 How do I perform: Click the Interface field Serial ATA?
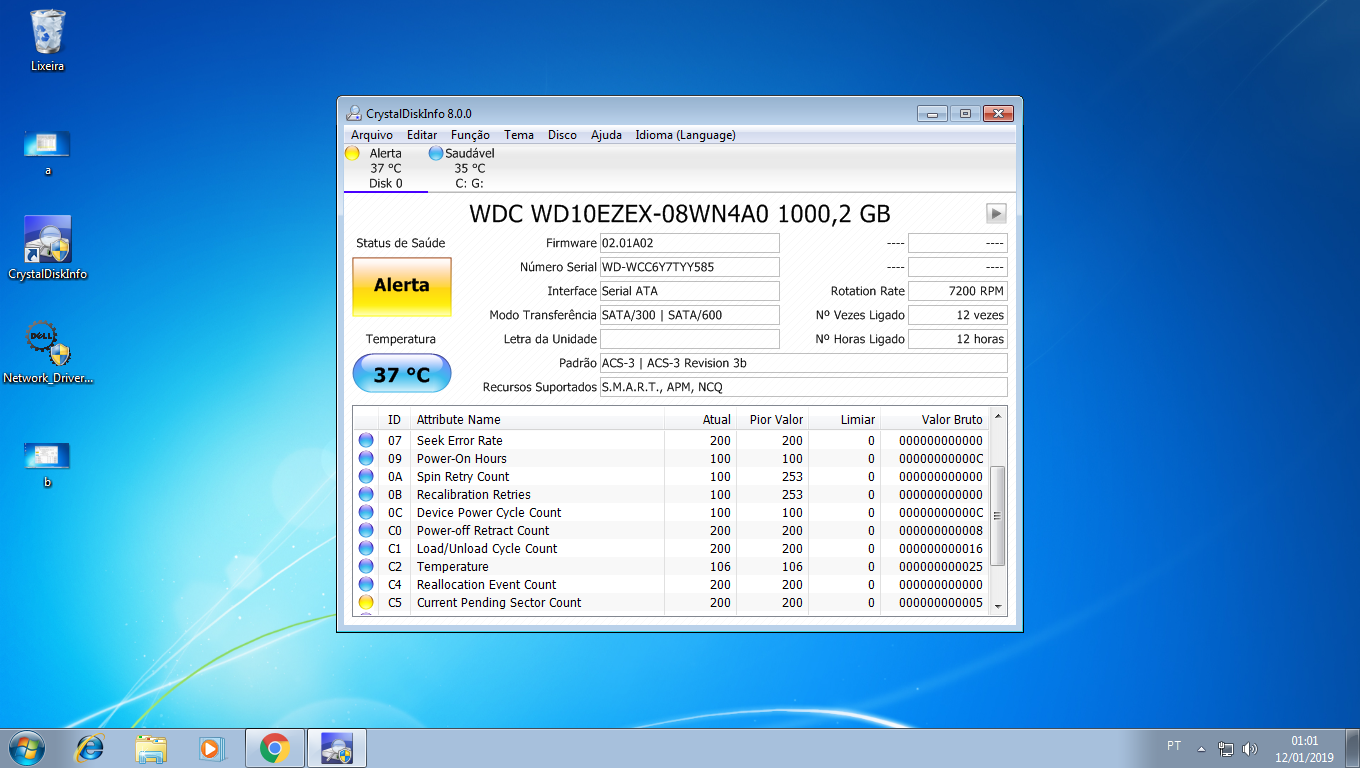click(x=689, y=291)
